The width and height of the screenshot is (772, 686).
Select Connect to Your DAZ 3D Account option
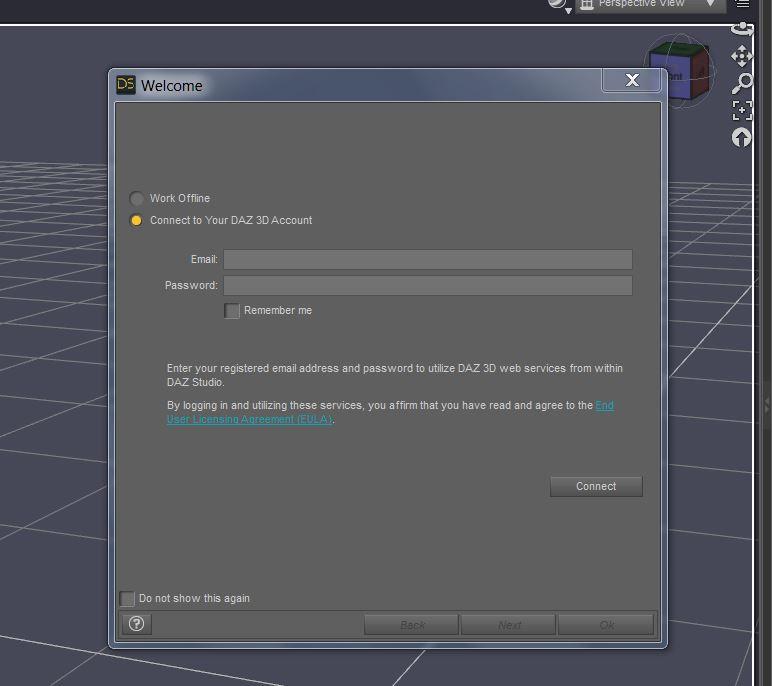[136, 221]
